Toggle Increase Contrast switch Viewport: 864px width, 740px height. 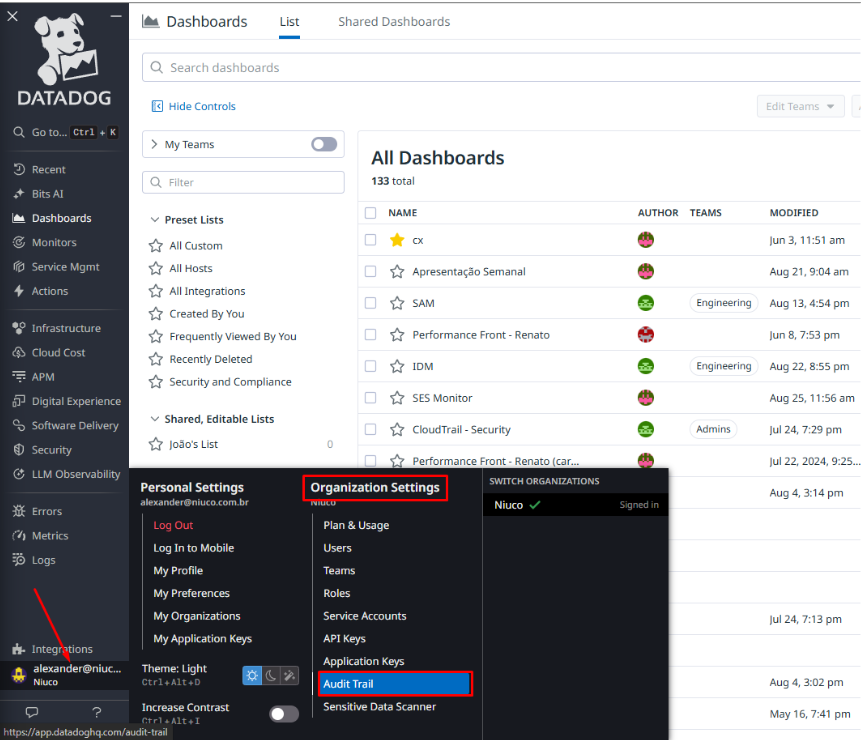click(284, 714)
